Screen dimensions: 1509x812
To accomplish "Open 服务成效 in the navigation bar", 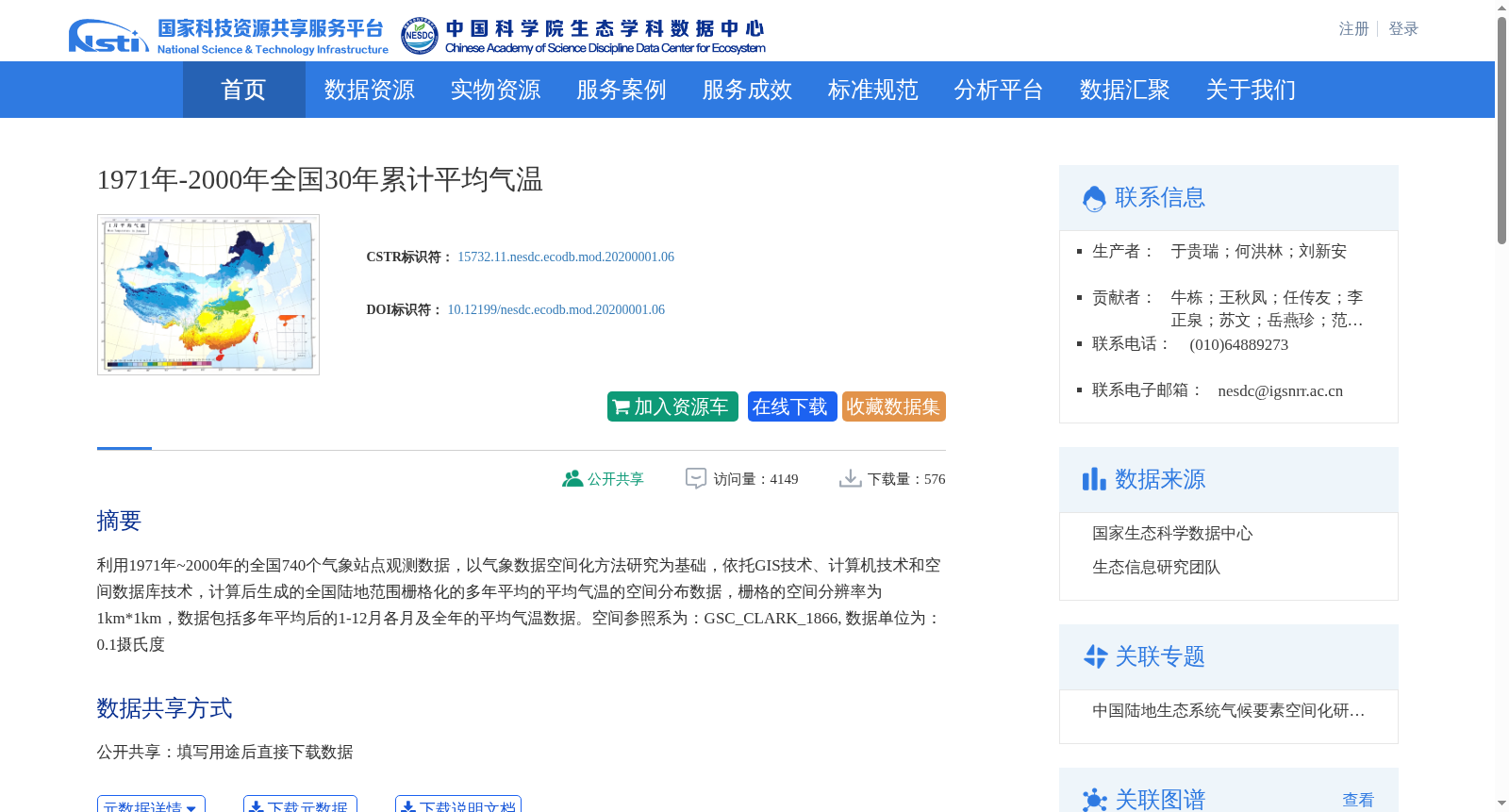I will (x=747, y=90).
